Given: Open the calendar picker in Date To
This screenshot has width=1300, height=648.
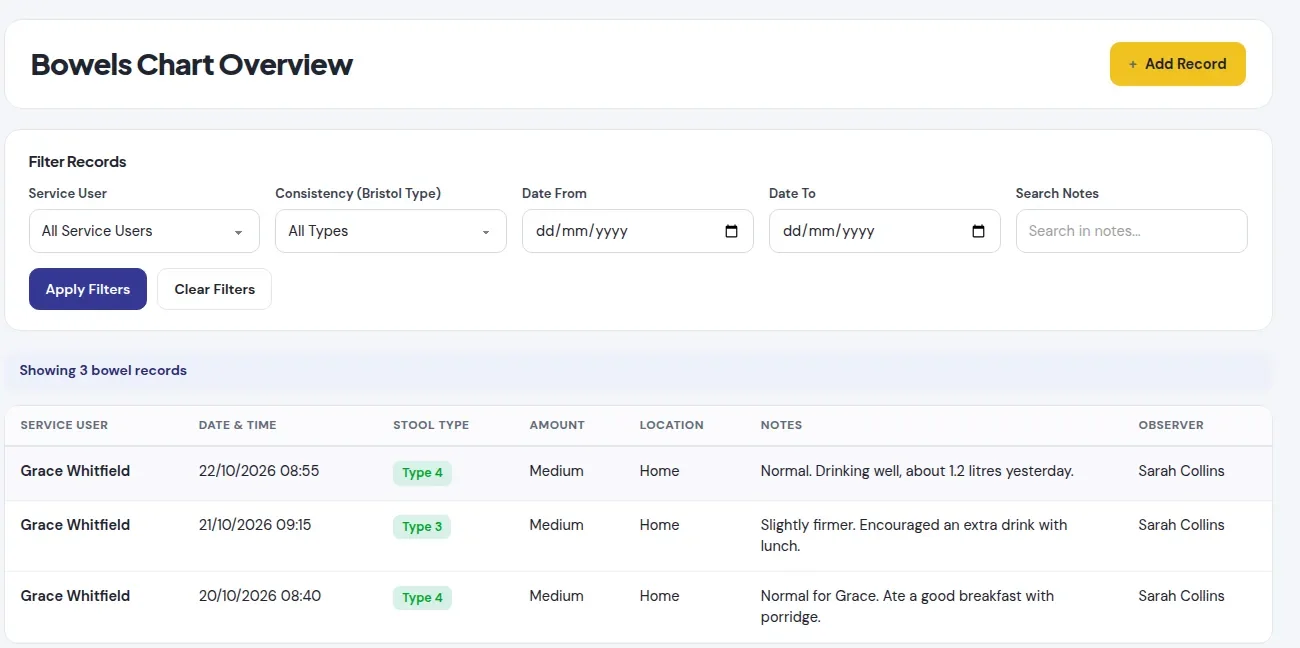Looking at the screenshot, I should click(x=978, y=231).
